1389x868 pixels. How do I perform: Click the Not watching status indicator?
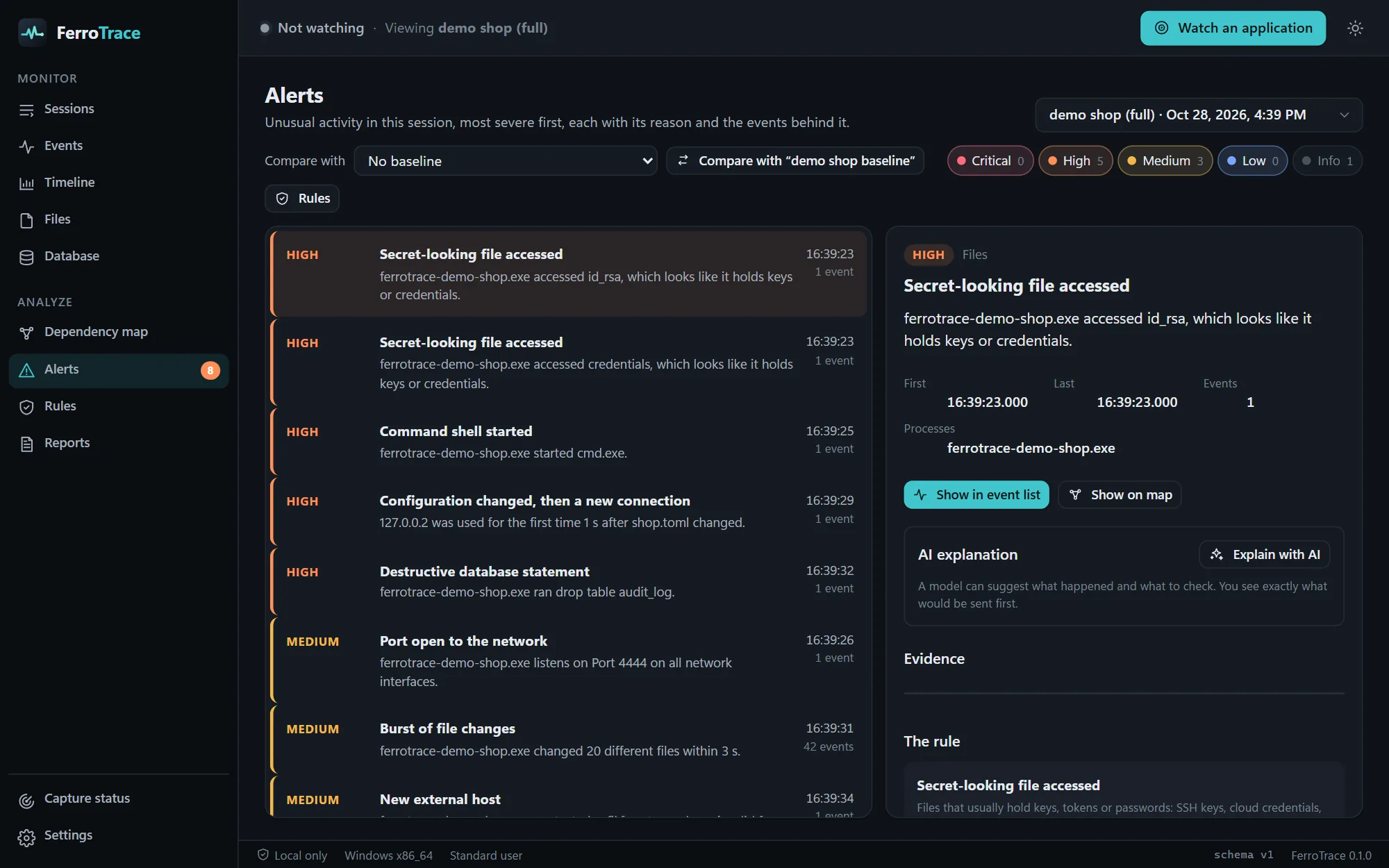coord(312,28)
